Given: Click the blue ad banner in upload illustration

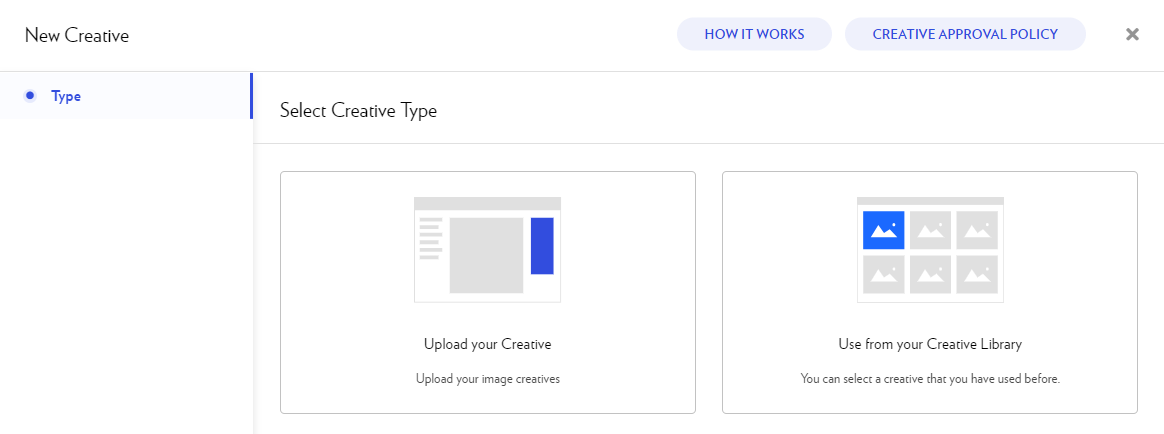Looking at the screenshot, I should (542, 245).
